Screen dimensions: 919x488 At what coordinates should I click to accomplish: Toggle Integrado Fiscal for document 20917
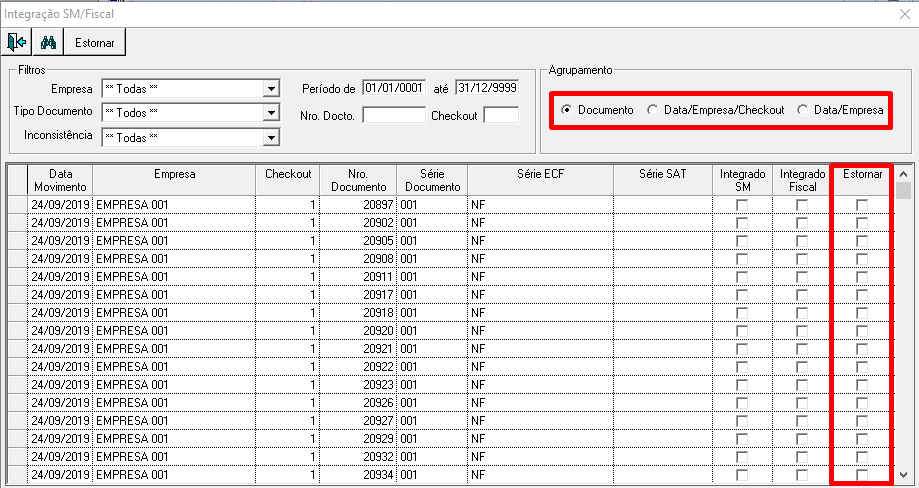pyautogui.click(x=802, y=295)
